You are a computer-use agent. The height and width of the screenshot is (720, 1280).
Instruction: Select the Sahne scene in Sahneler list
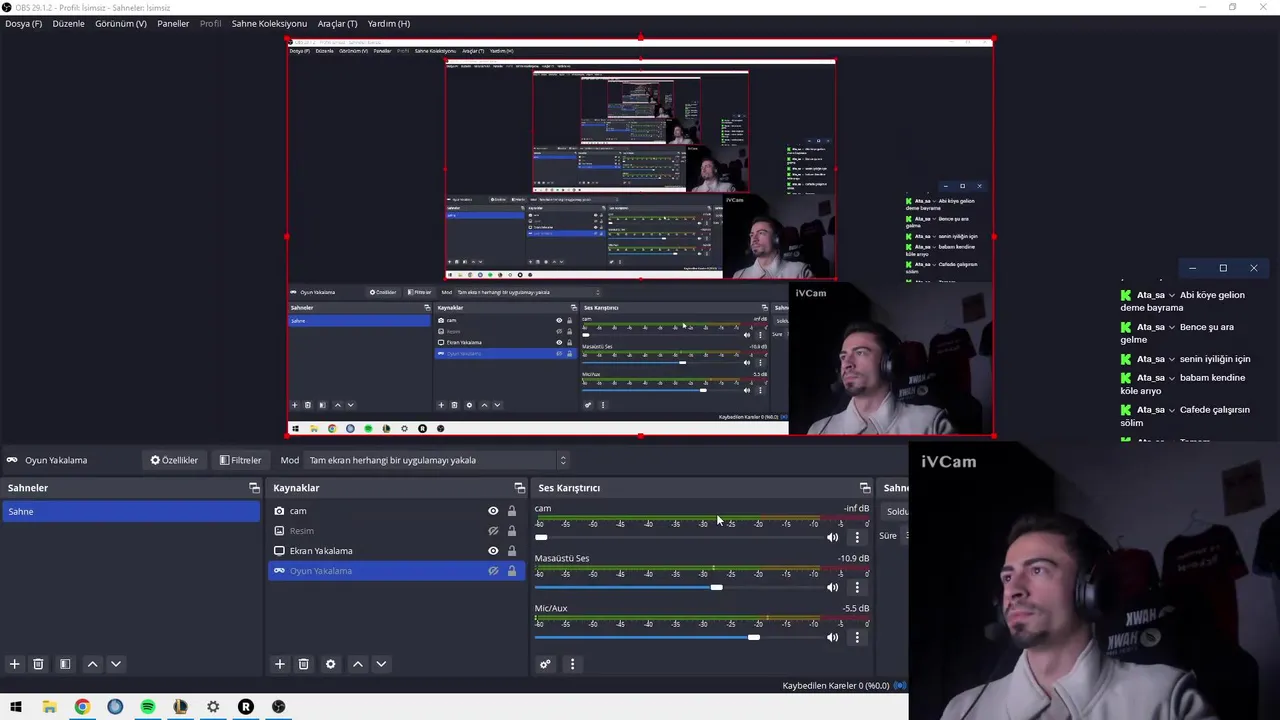[130, 511]
